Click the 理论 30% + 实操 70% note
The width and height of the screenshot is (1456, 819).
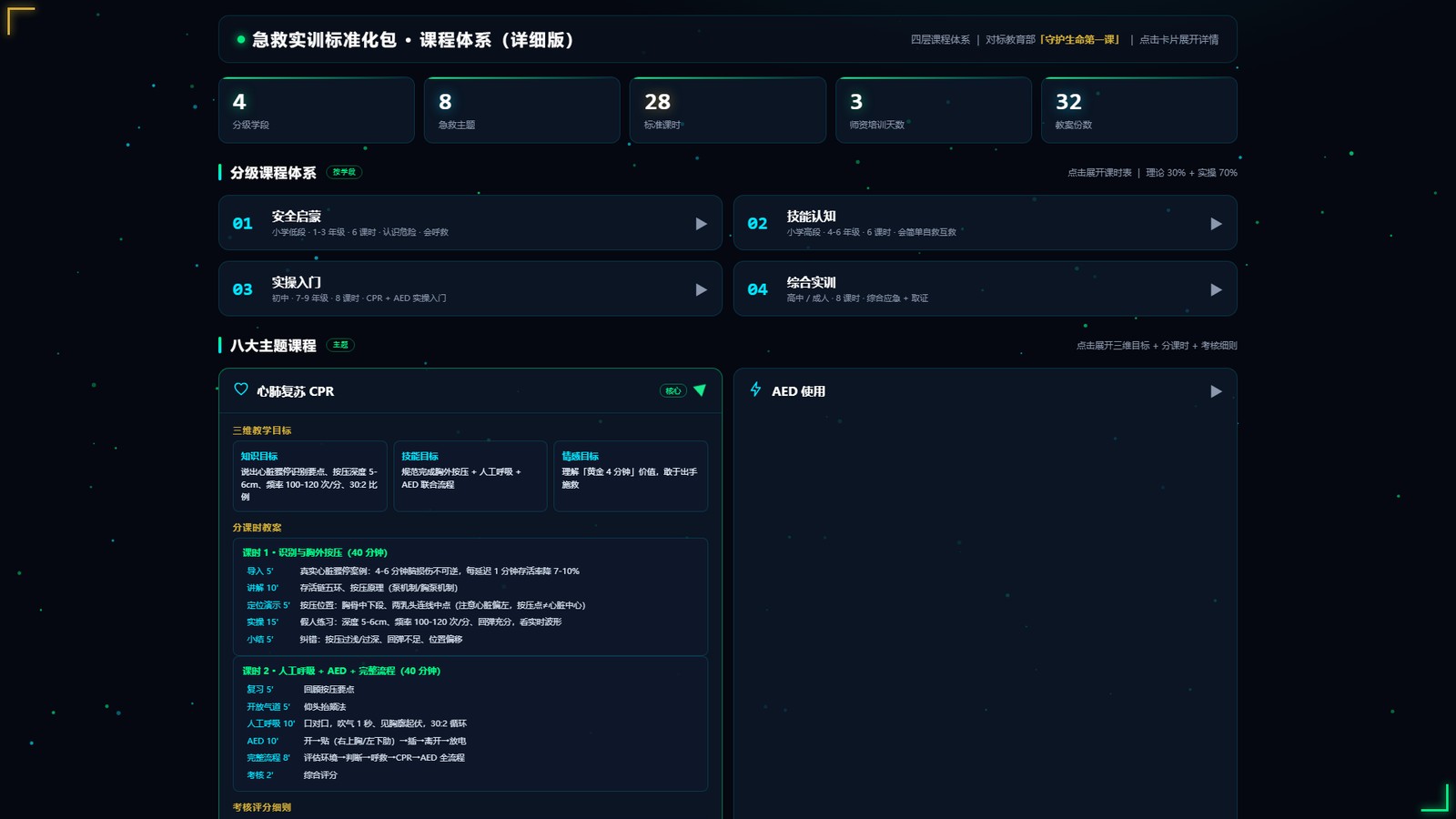(x=1191, y=173)
